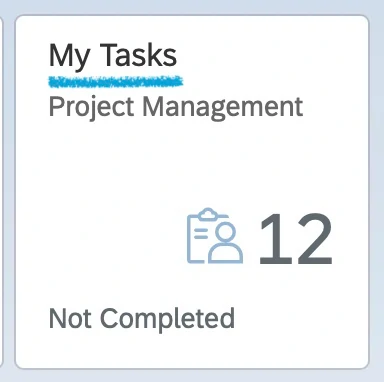This screenshot has height=382, width=384.
Task: Click the Not Completed status label
Action: pos(142,319)
